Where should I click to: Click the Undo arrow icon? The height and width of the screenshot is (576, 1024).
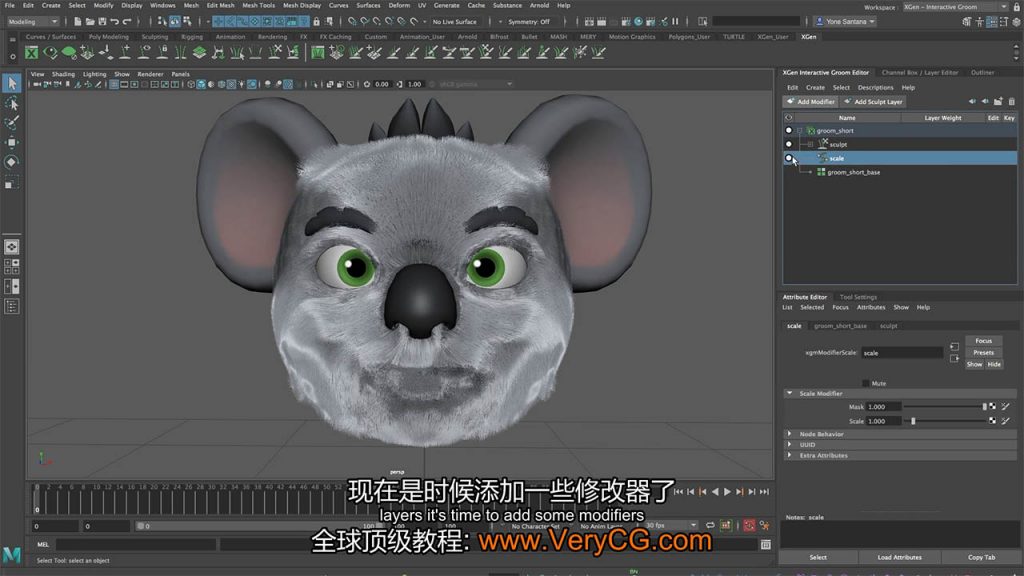pyautogui.click(x=115, y=22)
